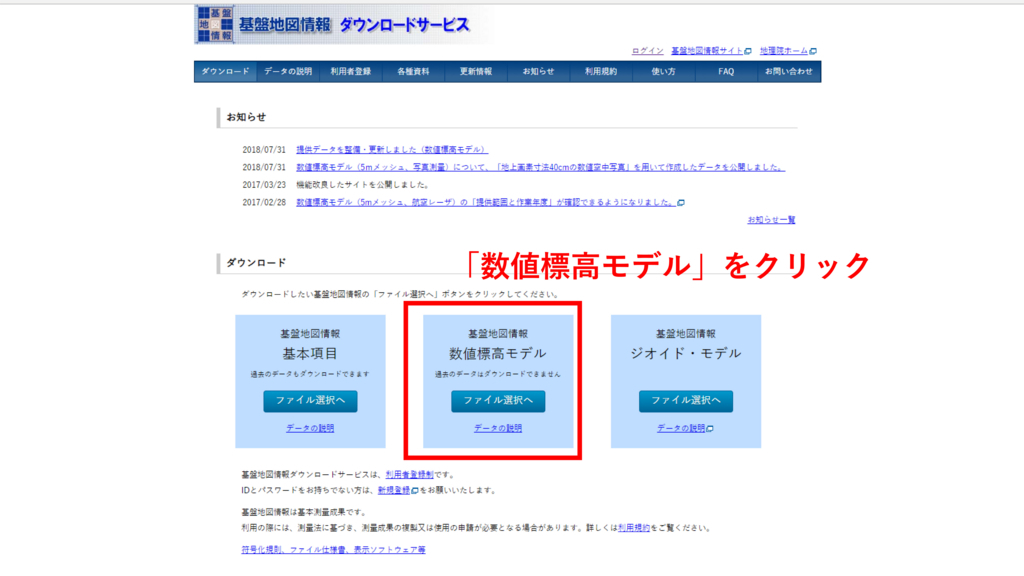Select the ダウンロード navigation tab
Screen dimensions: 1024x576
point(225,72)
